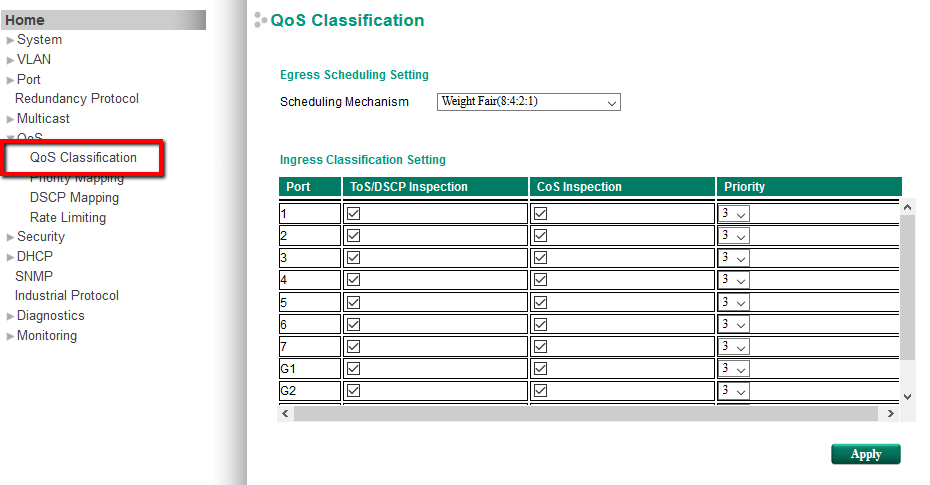Expand the Security section arrow

coord(10,237)
